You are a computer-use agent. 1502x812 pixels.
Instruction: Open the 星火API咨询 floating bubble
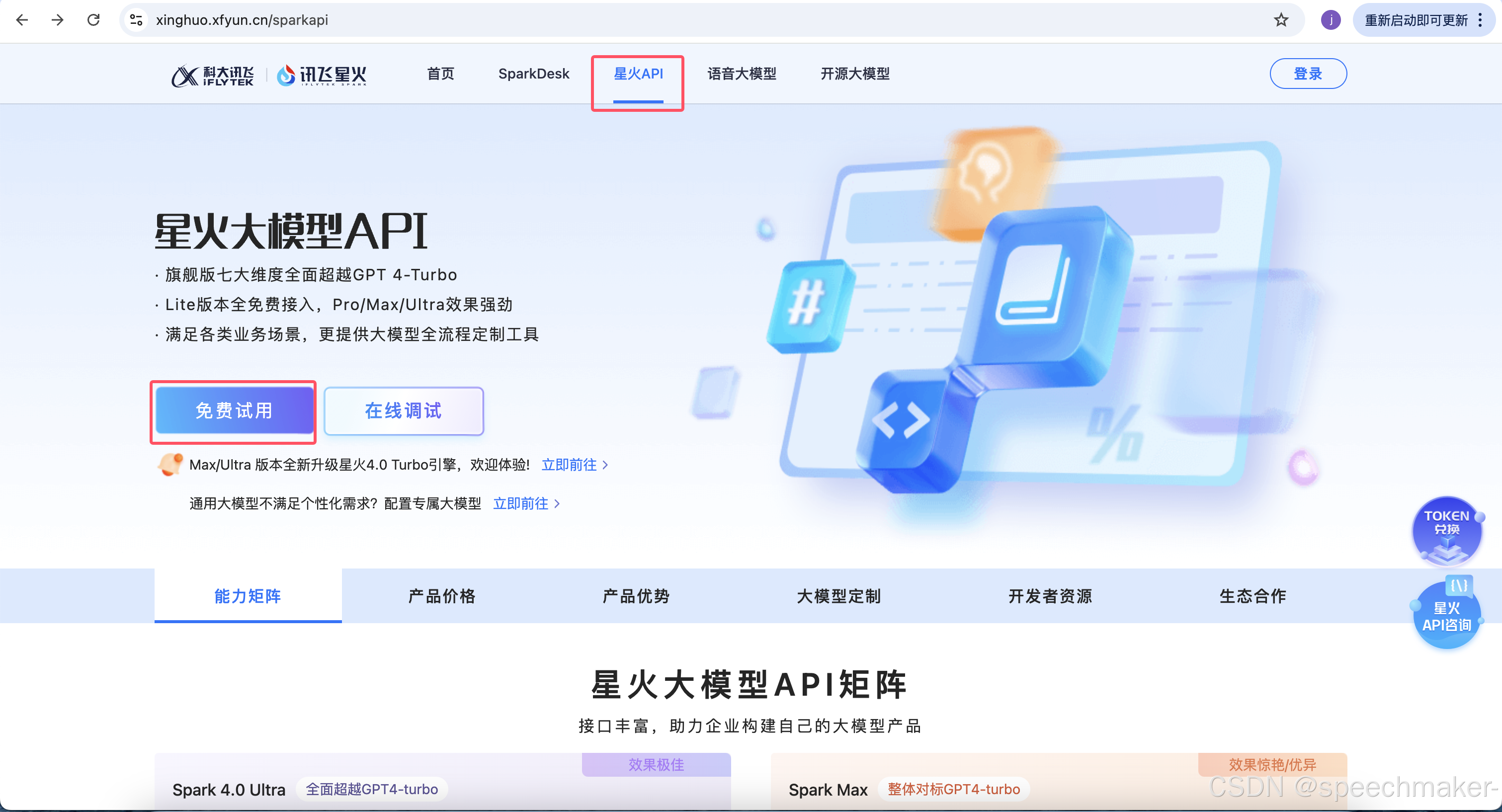coord(1447,617)
